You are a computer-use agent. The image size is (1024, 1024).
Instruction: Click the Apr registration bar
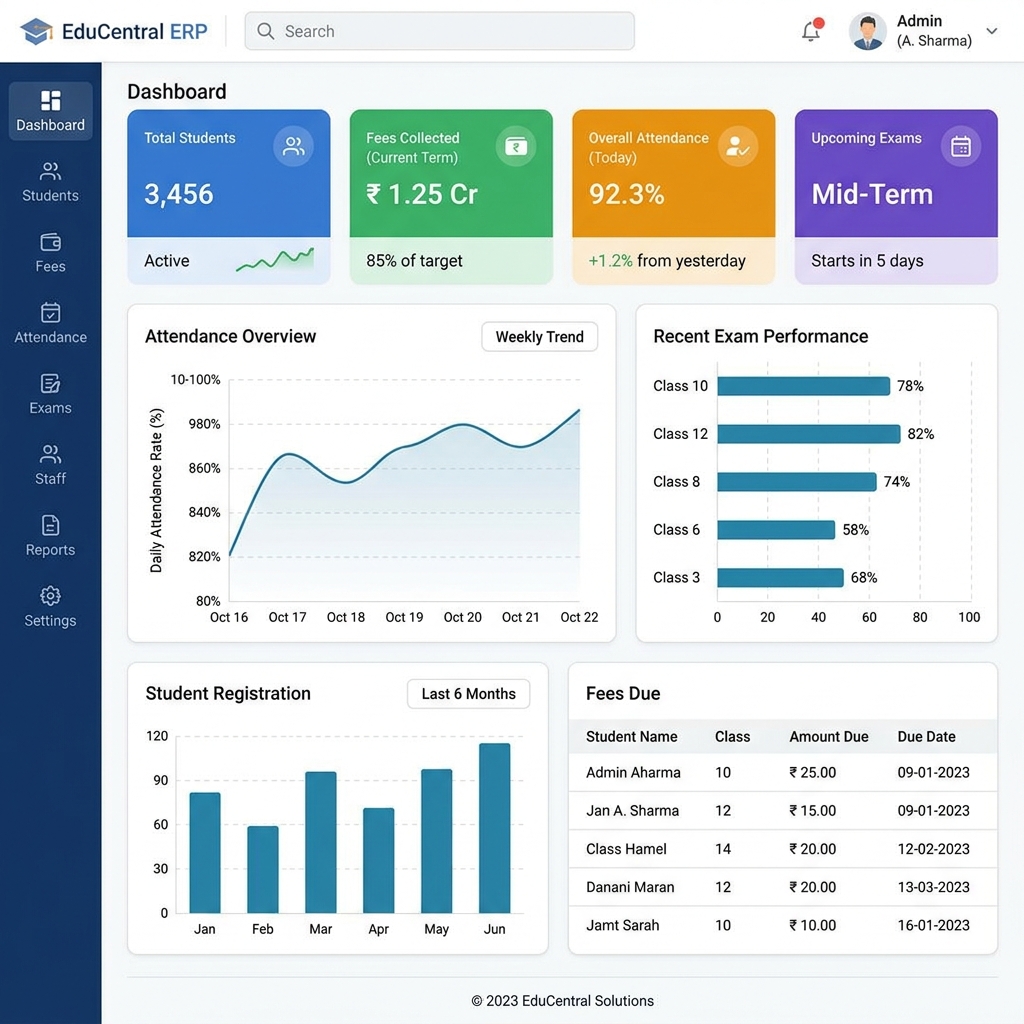click(x=379, y=860)
